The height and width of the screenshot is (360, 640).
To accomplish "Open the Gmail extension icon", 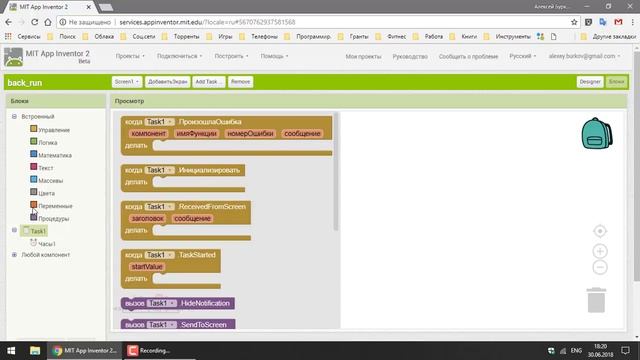I will (x=618, y=22).
